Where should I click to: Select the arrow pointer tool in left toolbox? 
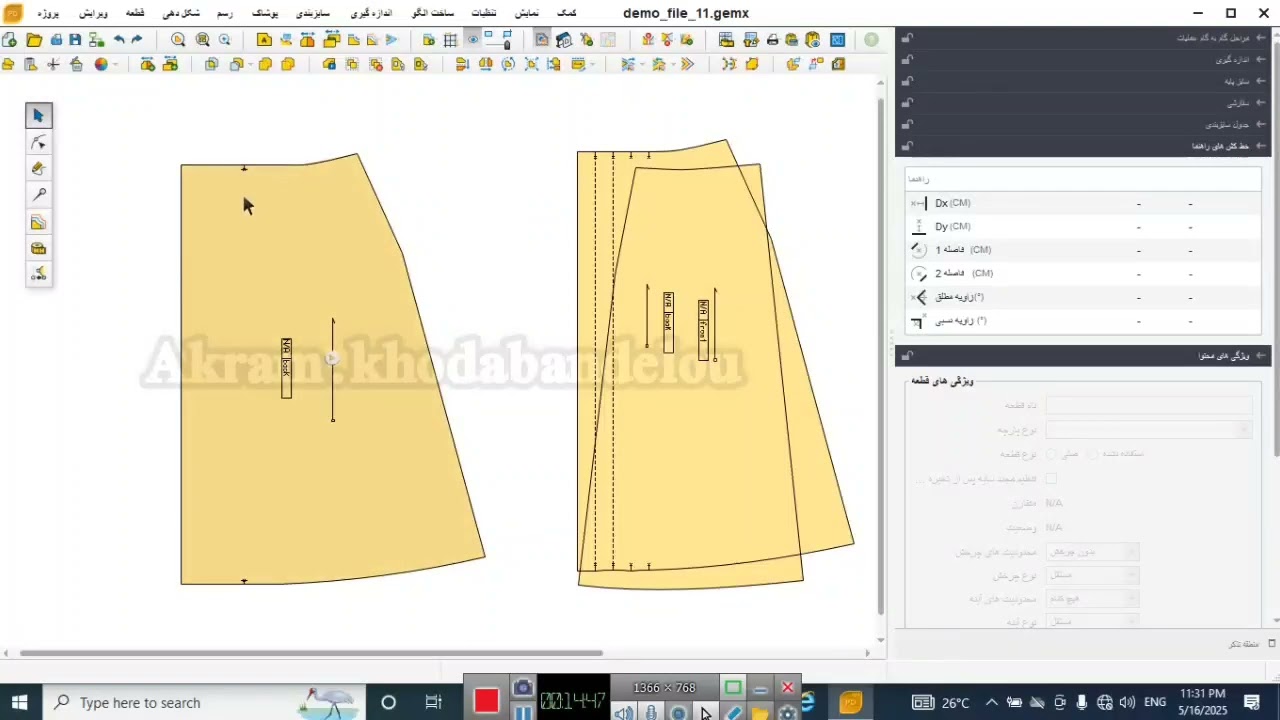point(39,116)
